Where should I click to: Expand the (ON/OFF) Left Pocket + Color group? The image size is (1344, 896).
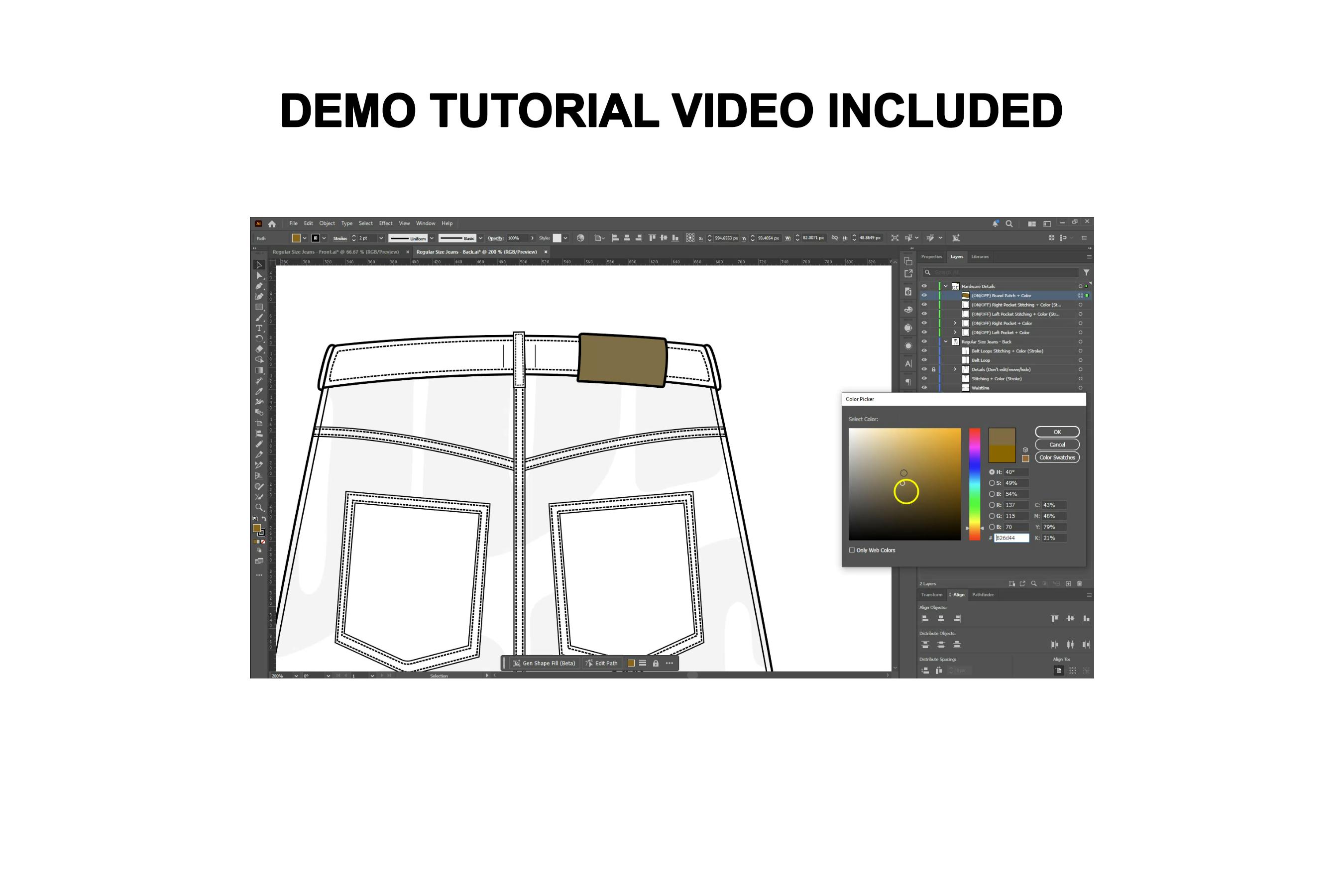pyautogui.click(x=955, y=333)
